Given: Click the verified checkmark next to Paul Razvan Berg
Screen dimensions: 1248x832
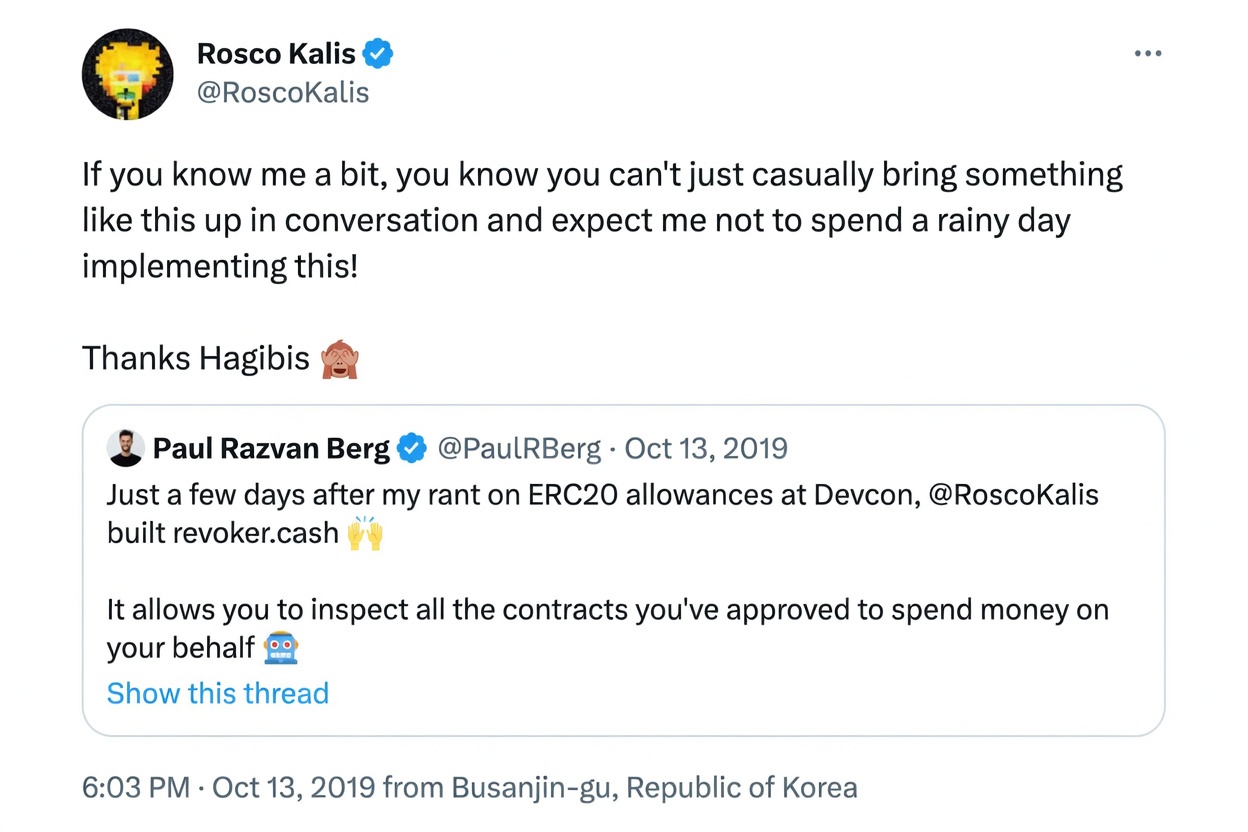Looking at the screenshot, I should [410, 448].
